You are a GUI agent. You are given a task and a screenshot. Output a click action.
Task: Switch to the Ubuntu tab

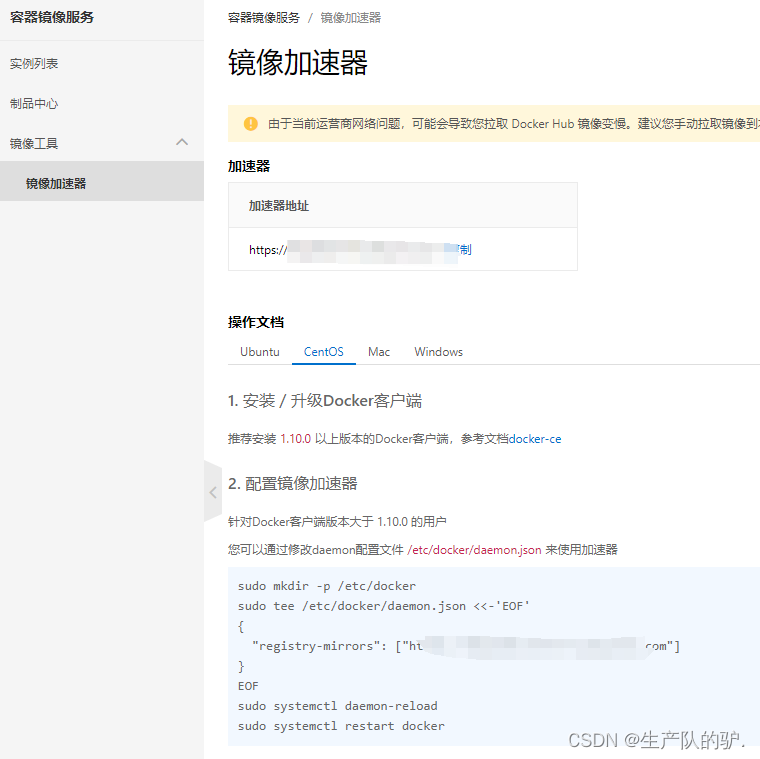click(x=260, y=352)
